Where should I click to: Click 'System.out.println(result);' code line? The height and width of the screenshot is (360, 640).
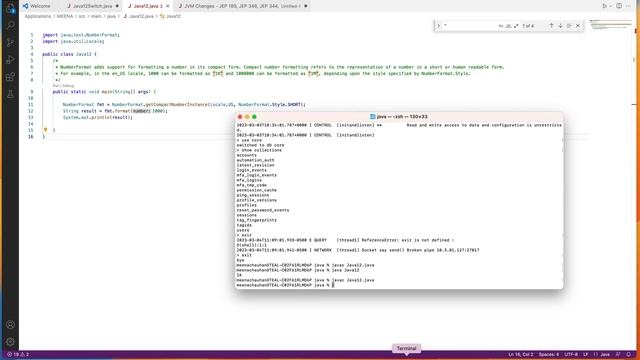[98, 117]
